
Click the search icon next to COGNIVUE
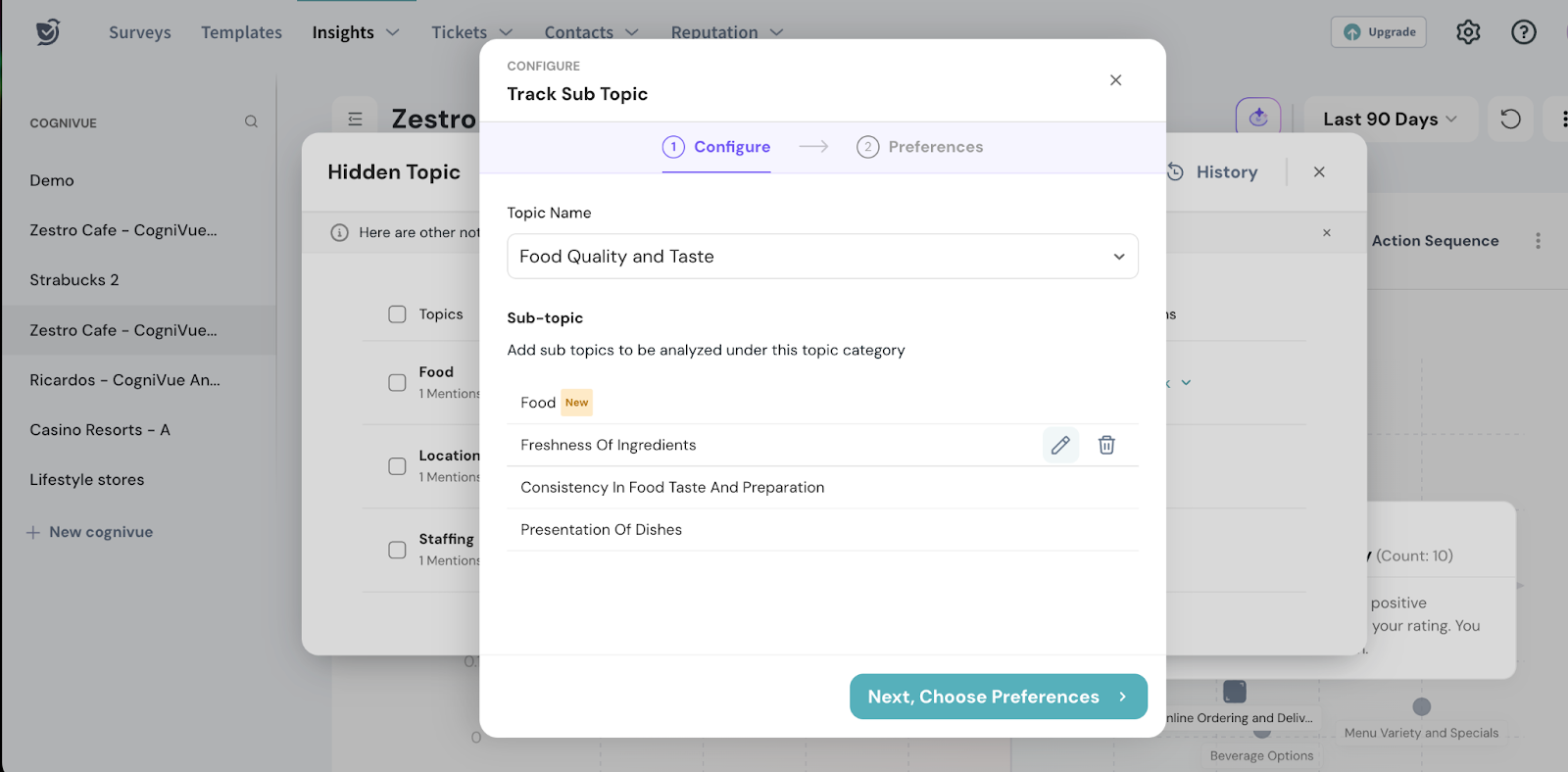[251, 122]
